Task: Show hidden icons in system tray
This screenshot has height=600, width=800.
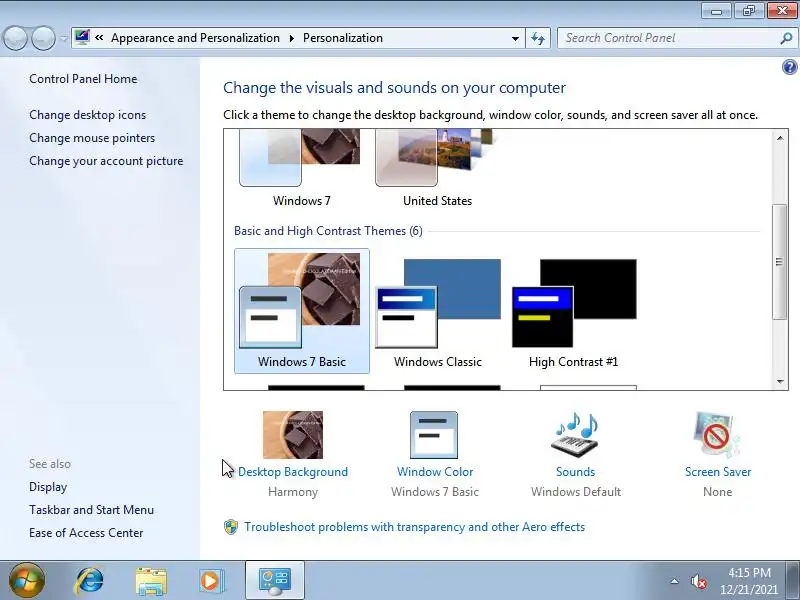Action: coord(674,581)
